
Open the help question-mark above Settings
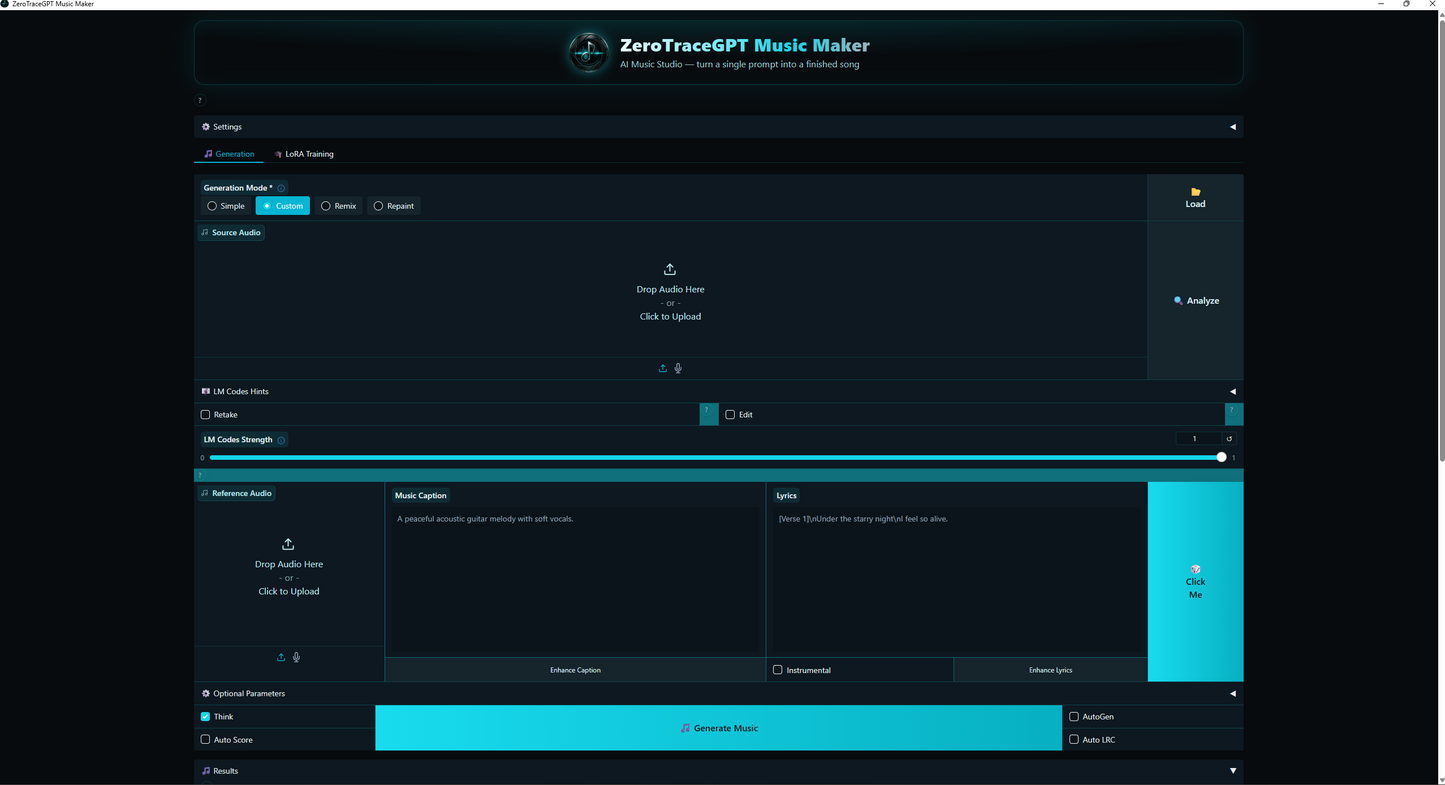pyautogui.click(x=200, y=100)
